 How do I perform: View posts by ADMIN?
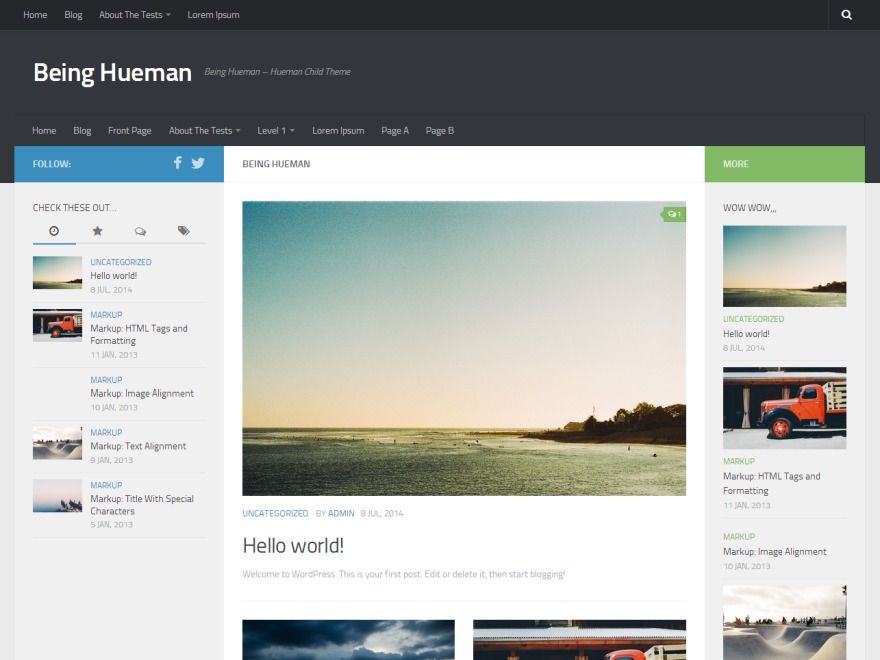click(341, 513)
